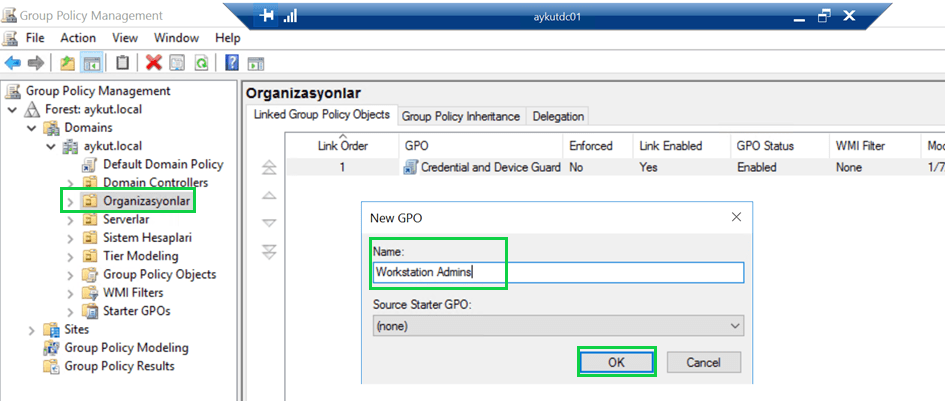The height and width of the screenshot is (401, 945).
Task: Click the Up one level folder icon
Action: (68, 63)
